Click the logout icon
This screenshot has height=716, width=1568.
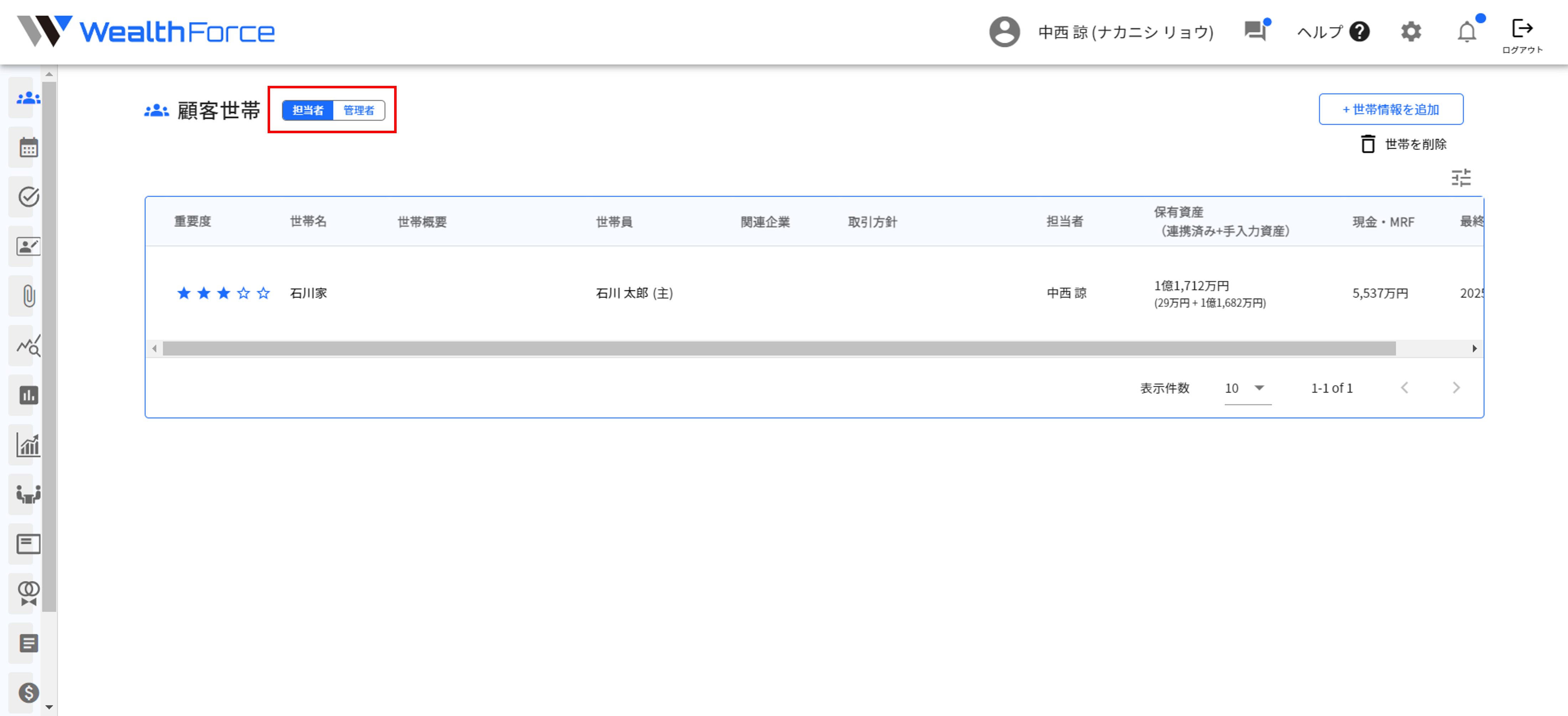pyautogui.click(x=1522, y=28)
